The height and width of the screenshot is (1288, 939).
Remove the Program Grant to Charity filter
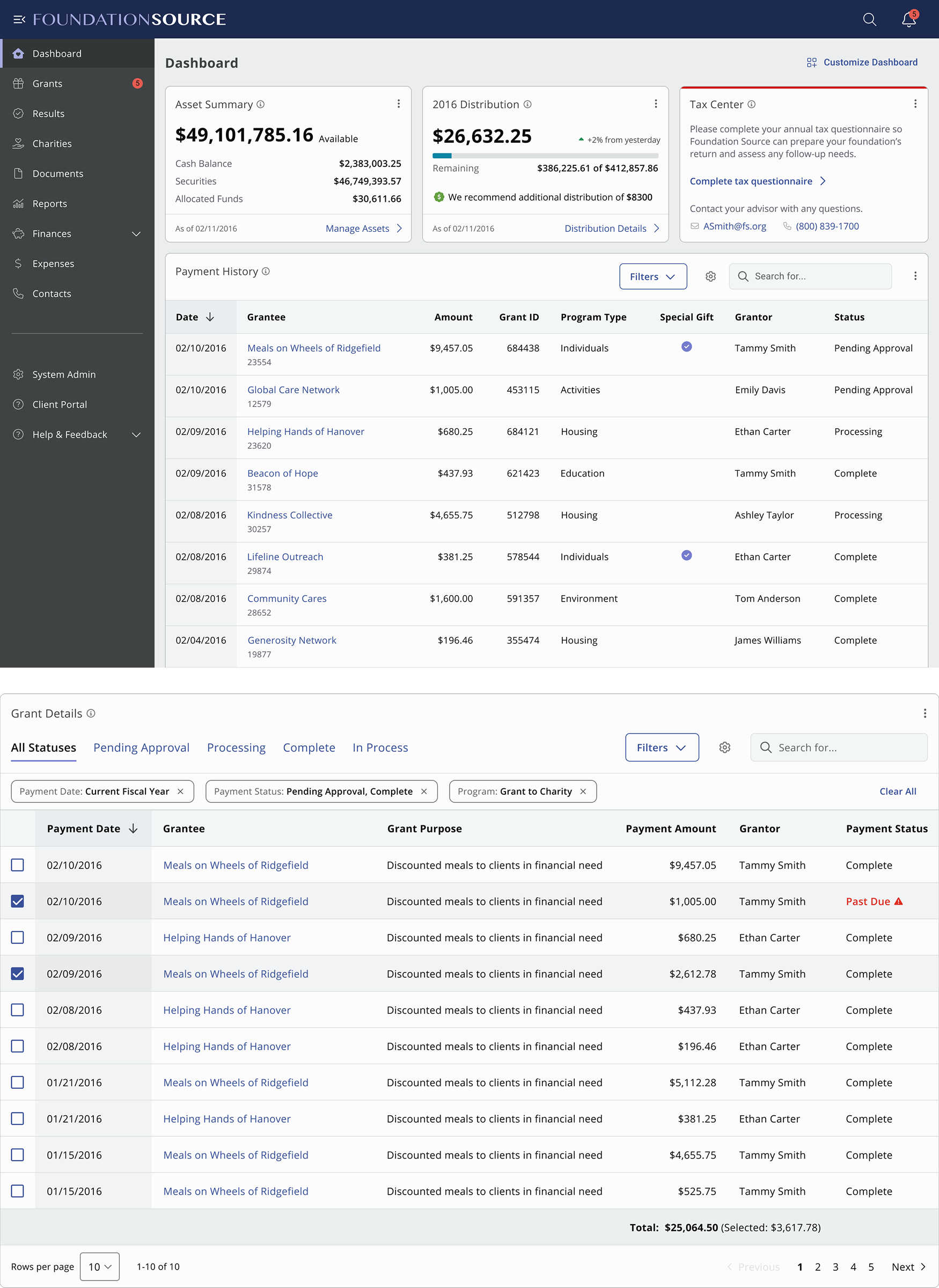click(583, 791)
